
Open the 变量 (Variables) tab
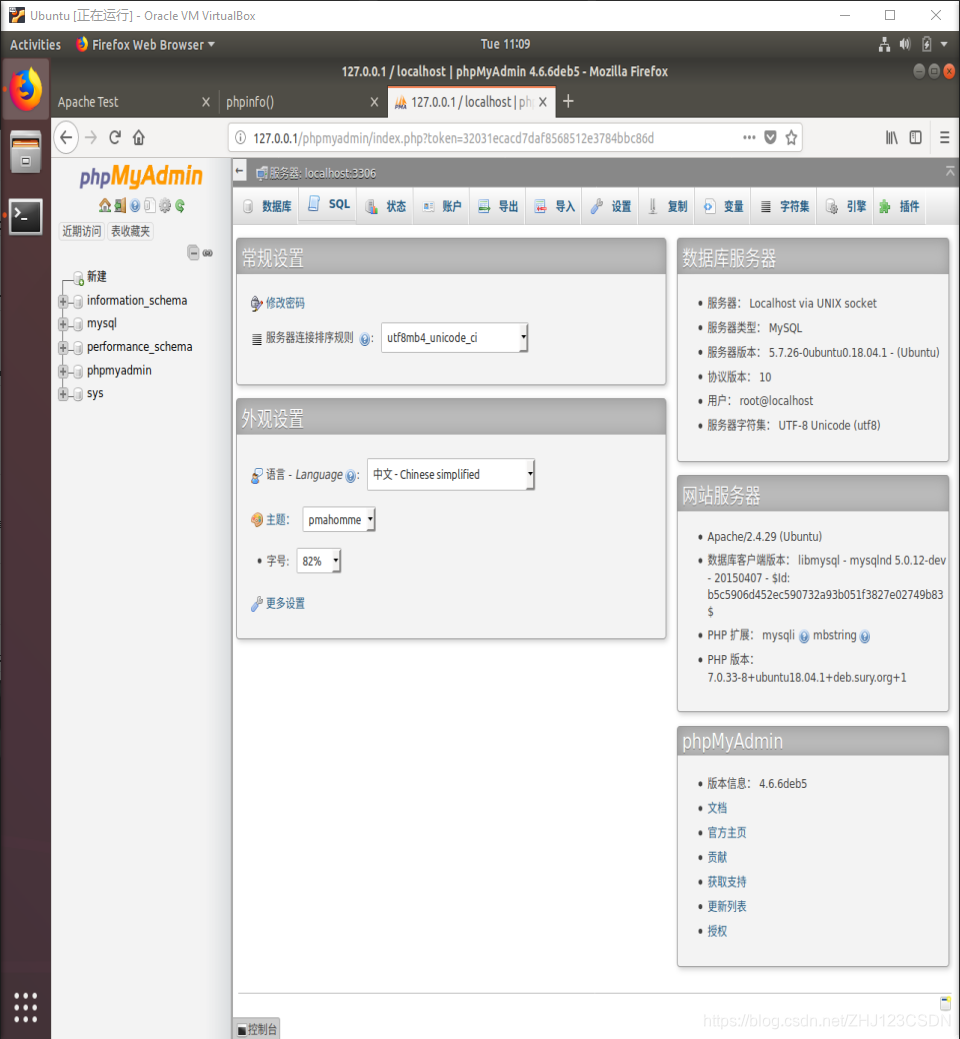pyautogui.click(x=723, y=206)
